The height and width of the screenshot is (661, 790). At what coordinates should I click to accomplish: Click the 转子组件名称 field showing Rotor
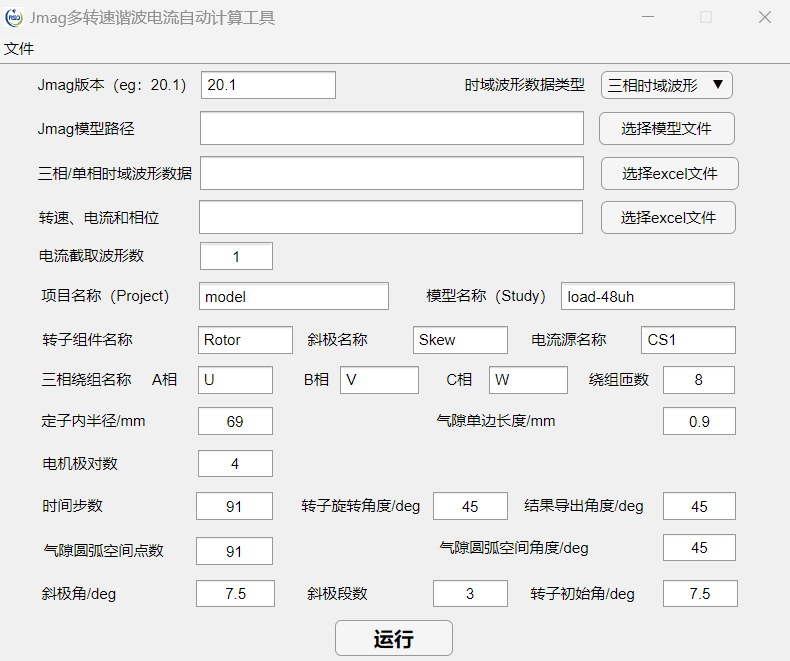(245, 340)
